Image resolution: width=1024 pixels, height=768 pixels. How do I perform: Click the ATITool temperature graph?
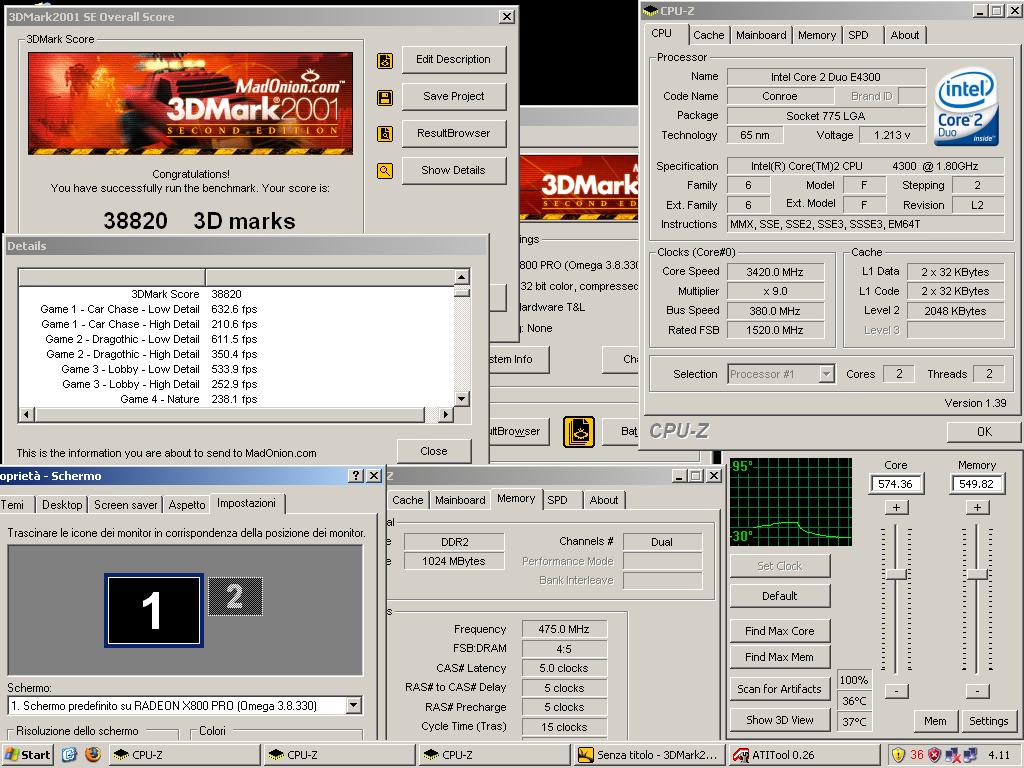coord(791,502)
